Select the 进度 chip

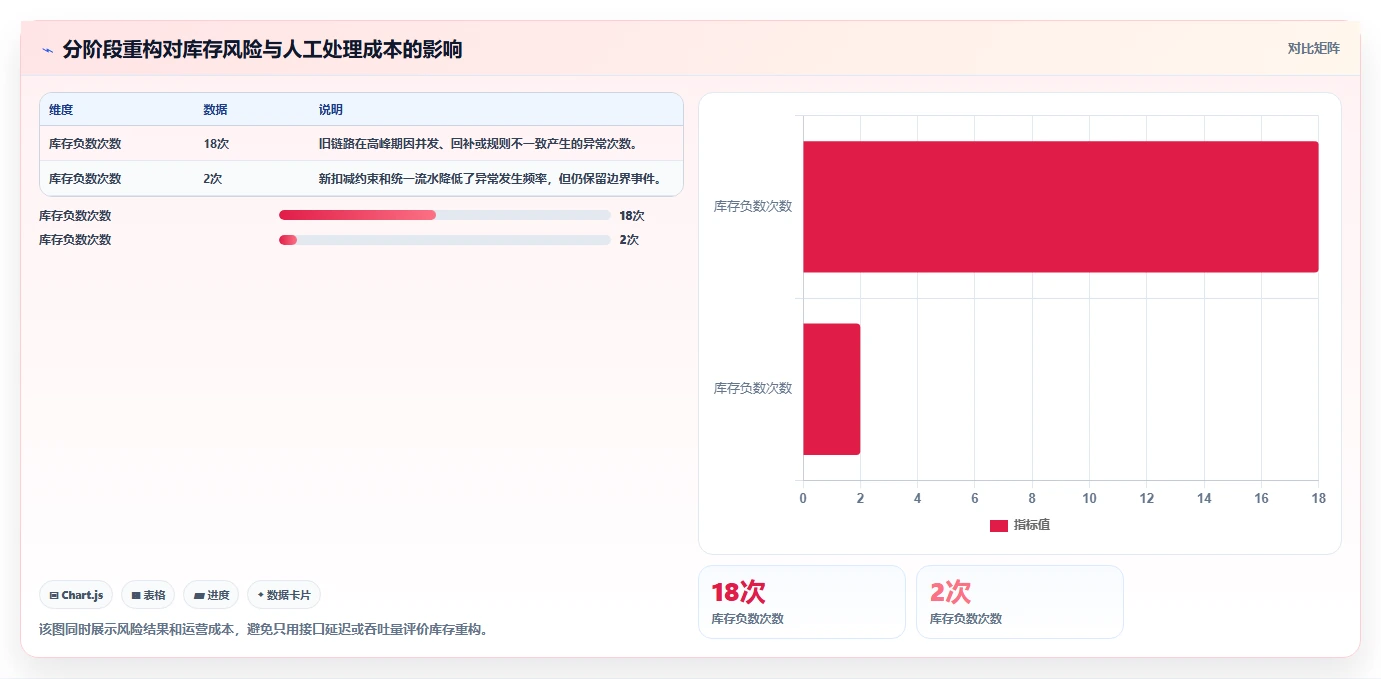tap(211, 595)
